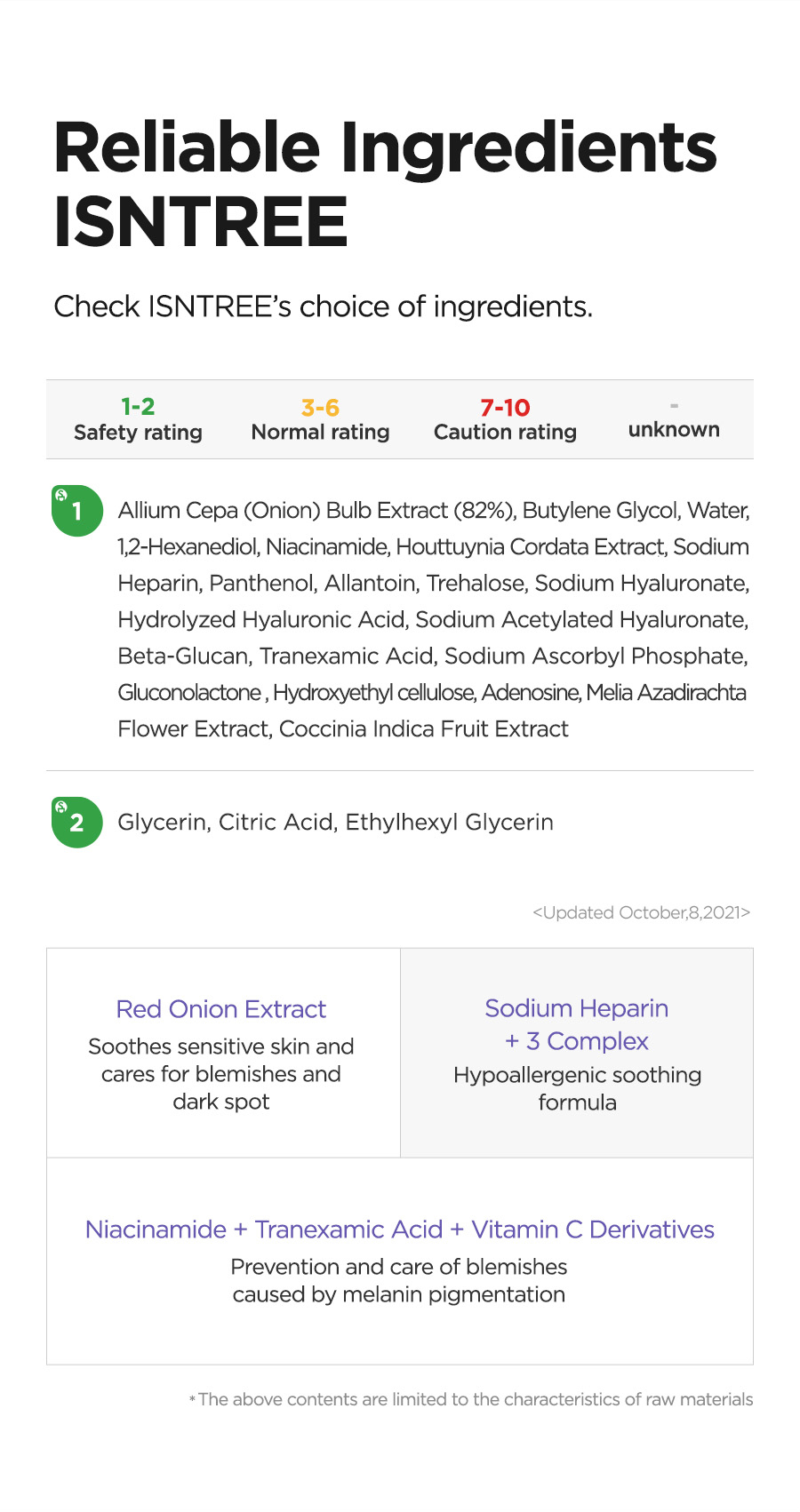
Task: Click the Reliable Ingredients ISNTREE heading
Action: [x=385, y=184]
